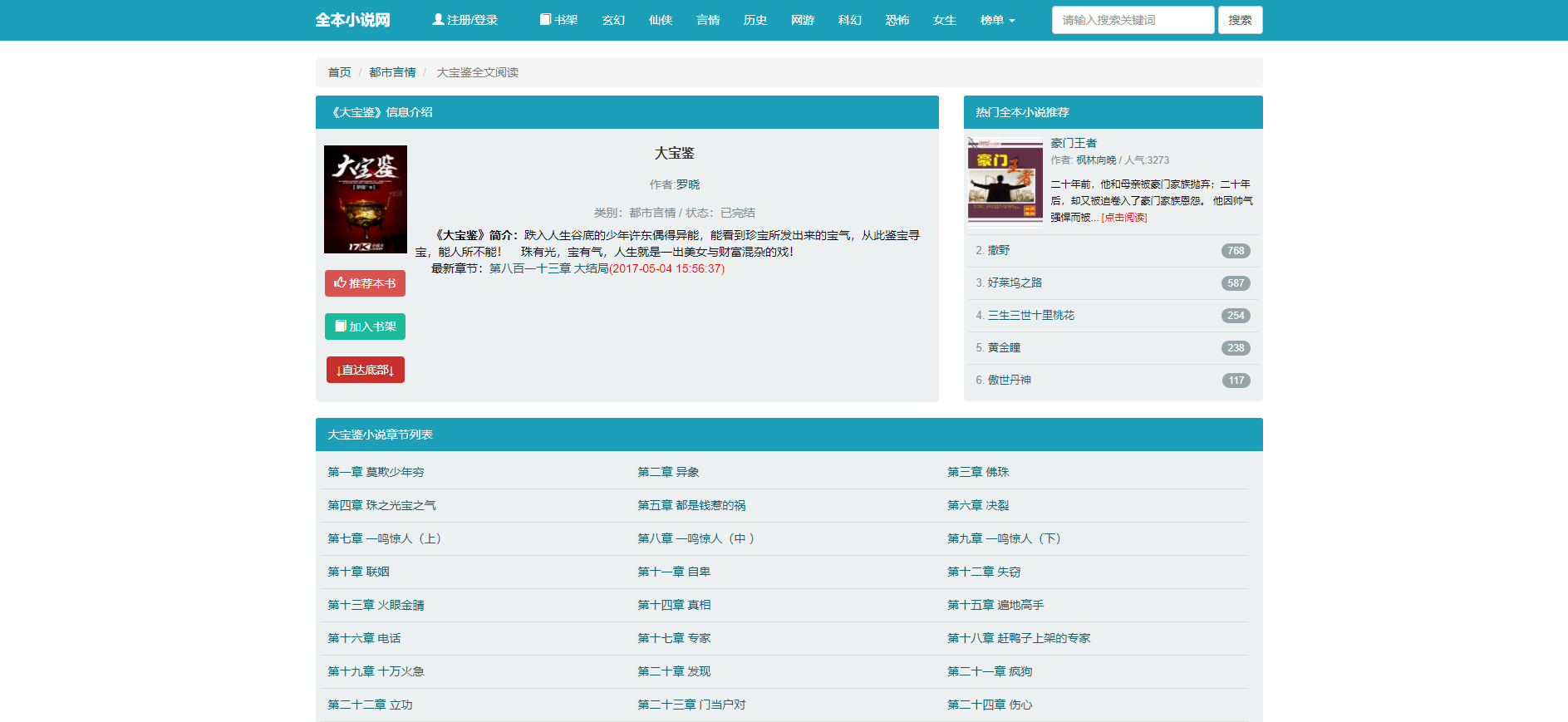Image resolution: width=1568 pixels, height=722 pixels.
Task: Click the 加入书架 button
Action: click(365, 327)
